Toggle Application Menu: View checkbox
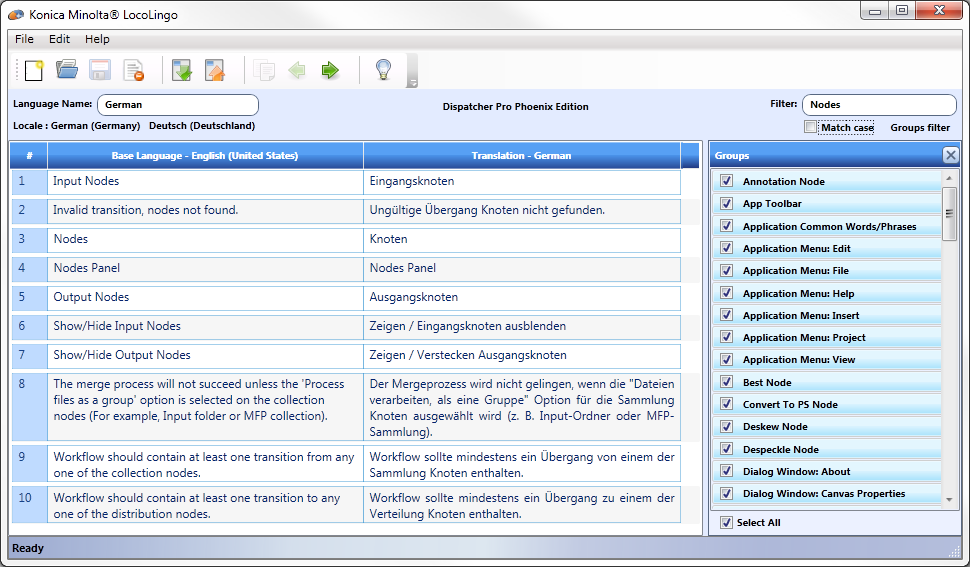 727,359
